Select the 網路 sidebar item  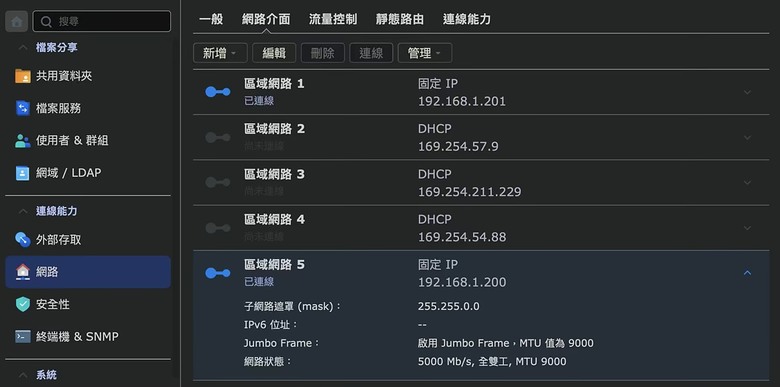coord(88,272)
